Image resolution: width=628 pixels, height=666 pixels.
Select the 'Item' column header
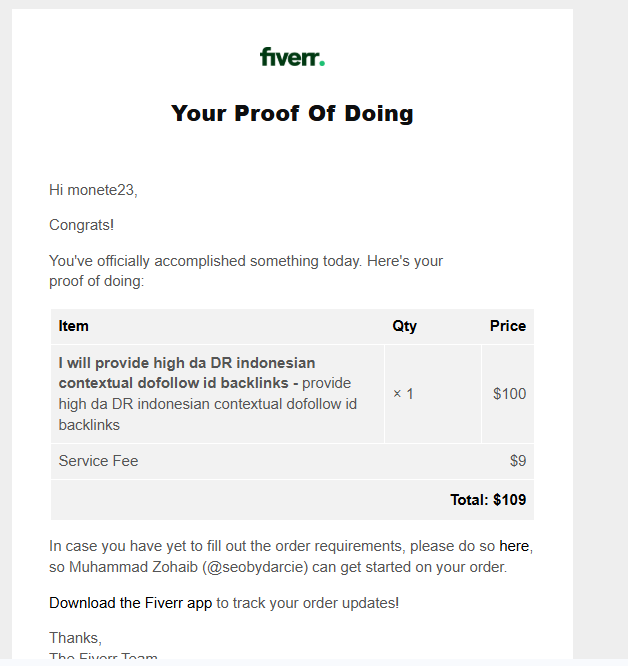pyautogui.click(x=74, y=326)
